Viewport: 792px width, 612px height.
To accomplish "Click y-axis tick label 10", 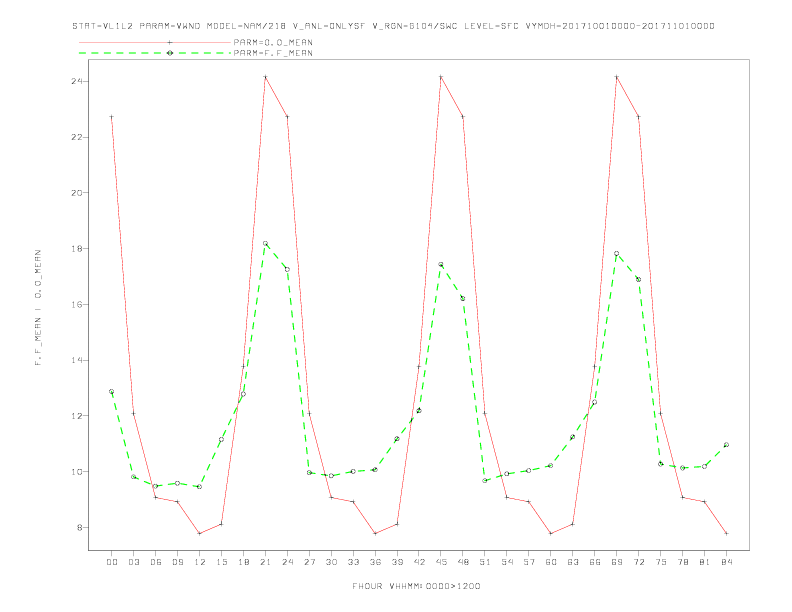I will 76,472.
